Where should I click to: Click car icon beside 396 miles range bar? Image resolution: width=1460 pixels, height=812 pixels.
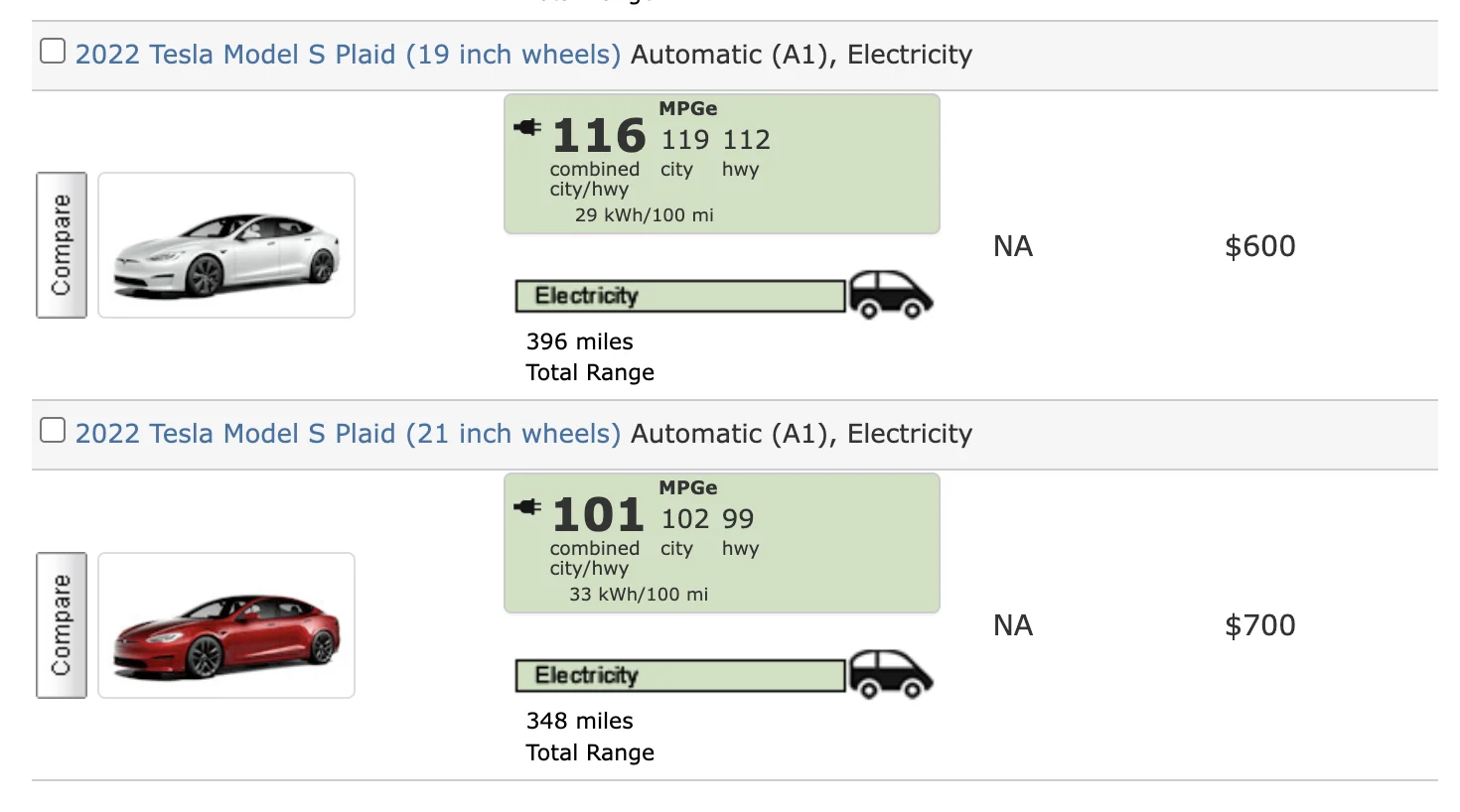(x=891, y=295)
